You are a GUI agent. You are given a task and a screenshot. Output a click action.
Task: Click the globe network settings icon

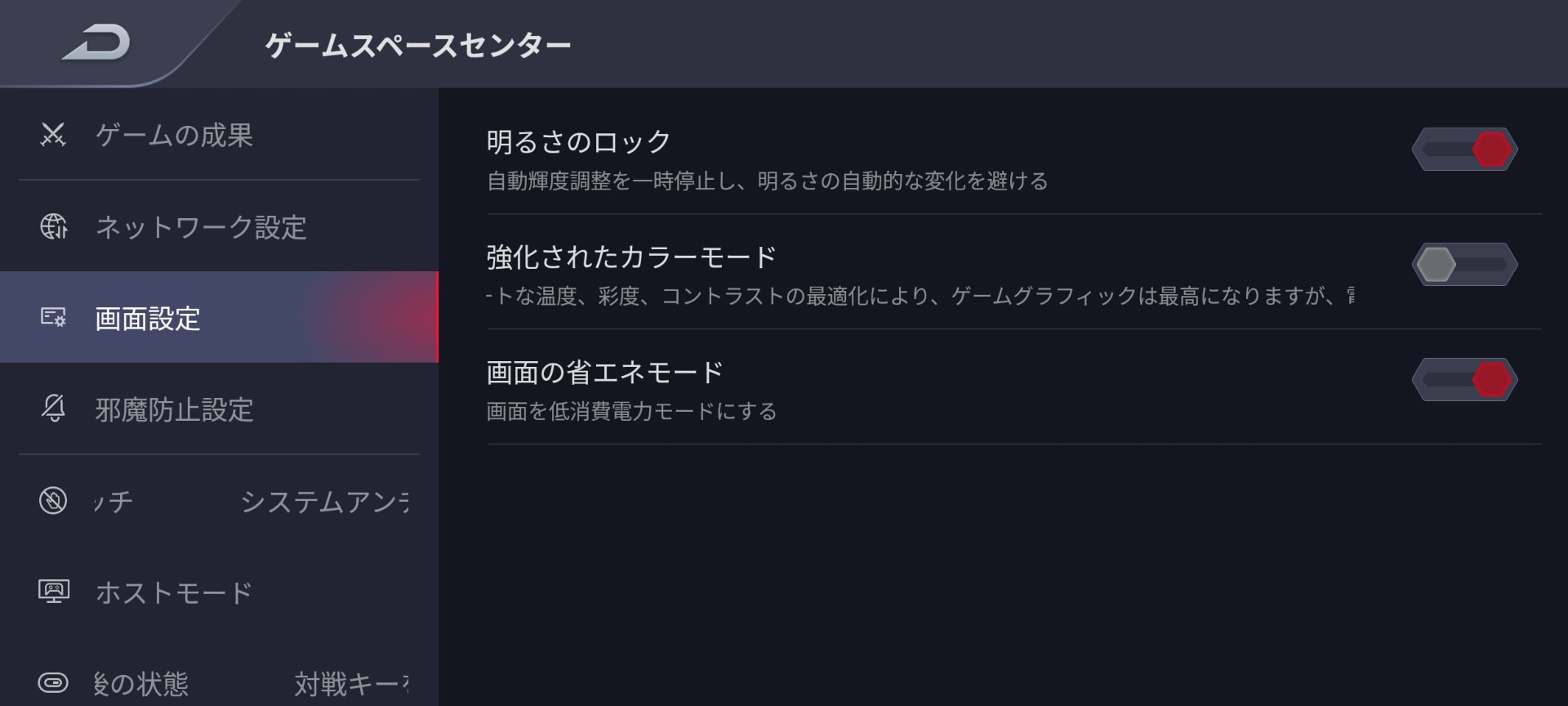point(54,226)
